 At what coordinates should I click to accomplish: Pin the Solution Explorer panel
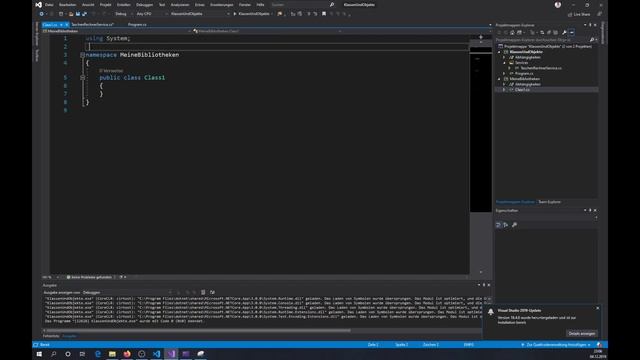(590, 25)
